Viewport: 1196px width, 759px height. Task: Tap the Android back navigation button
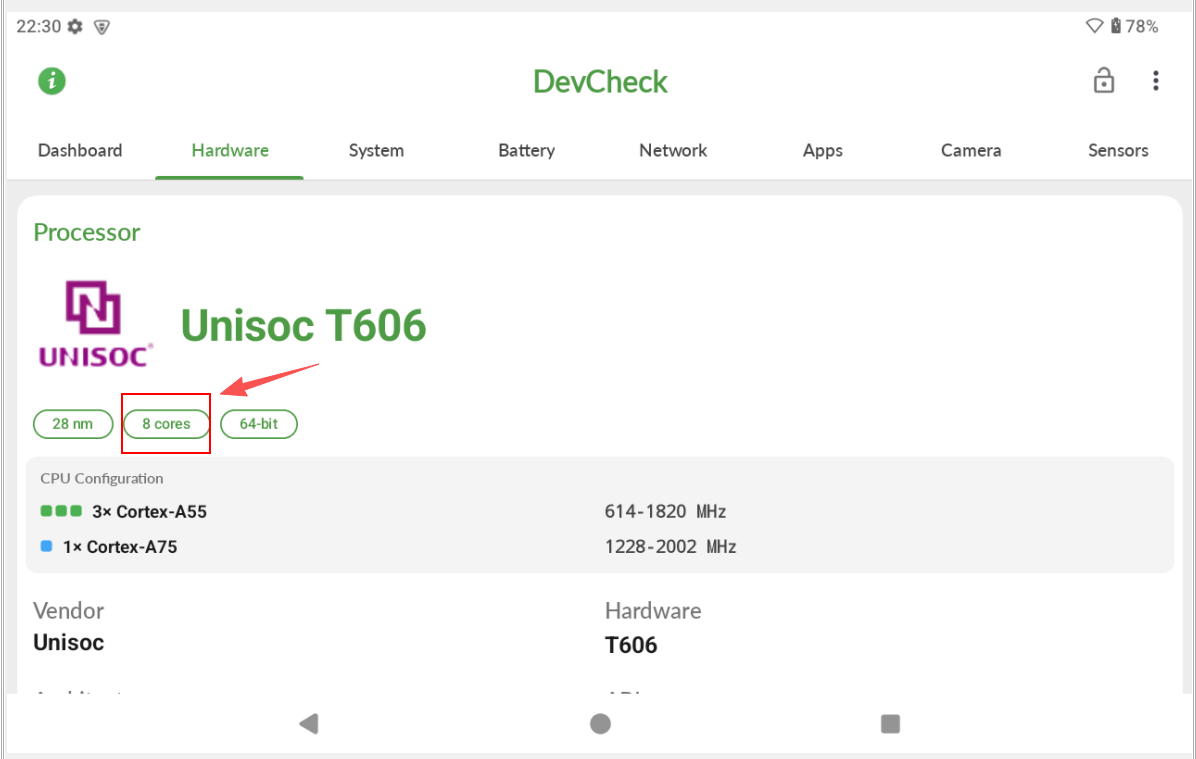tap(309, 723)
